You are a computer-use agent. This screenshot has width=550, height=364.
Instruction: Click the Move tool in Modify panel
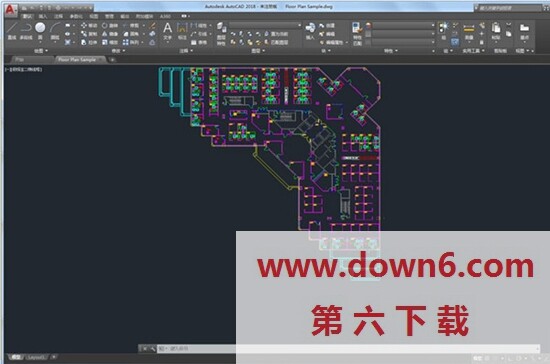[x=89, y=26]
